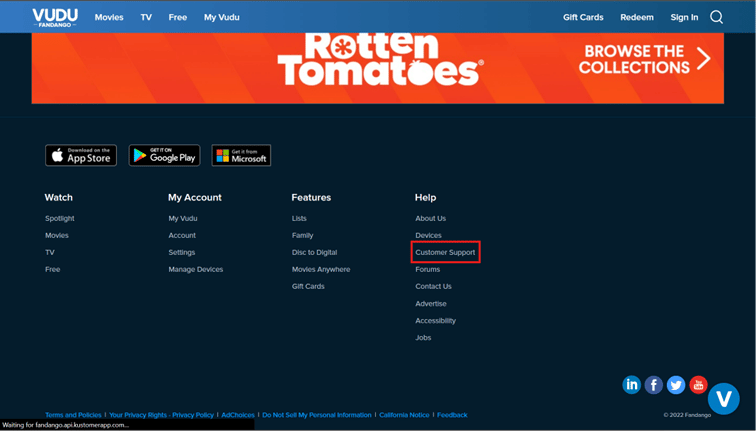
Task: Open My Vudu in the header
Action: 221,17
